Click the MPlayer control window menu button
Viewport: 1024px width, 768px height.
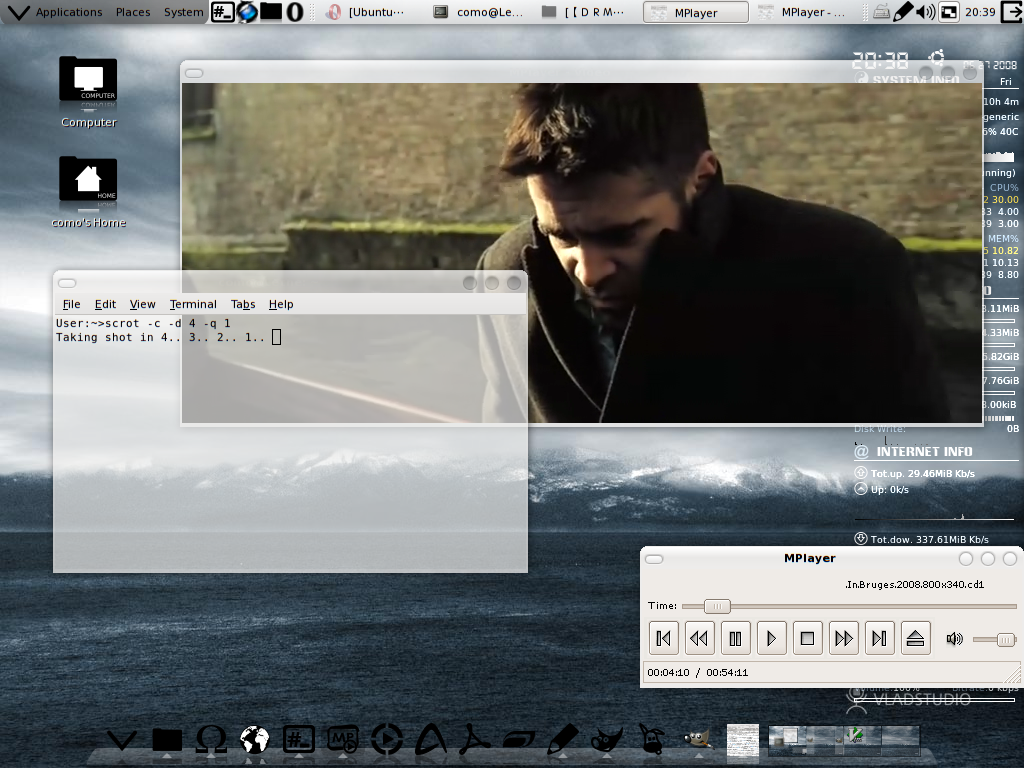tap(654, 559)
